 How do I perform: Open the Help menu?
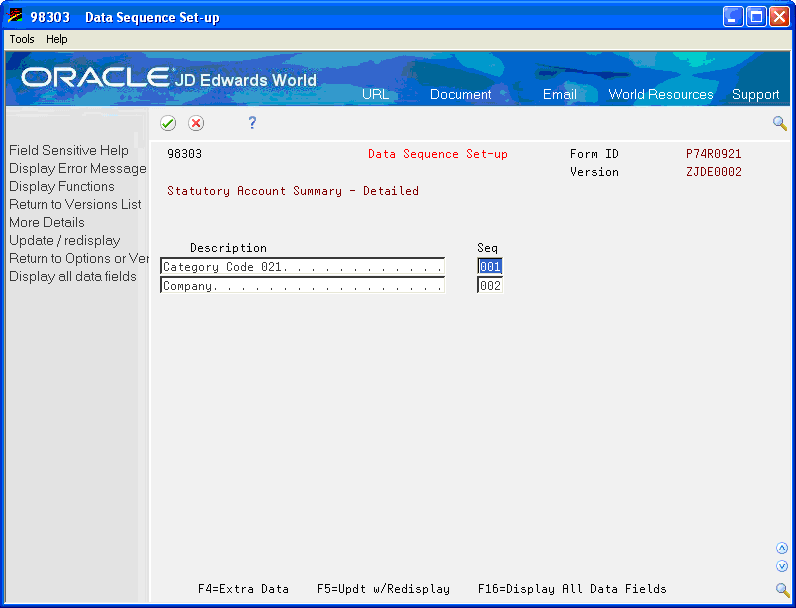click(x=56, y=39)
